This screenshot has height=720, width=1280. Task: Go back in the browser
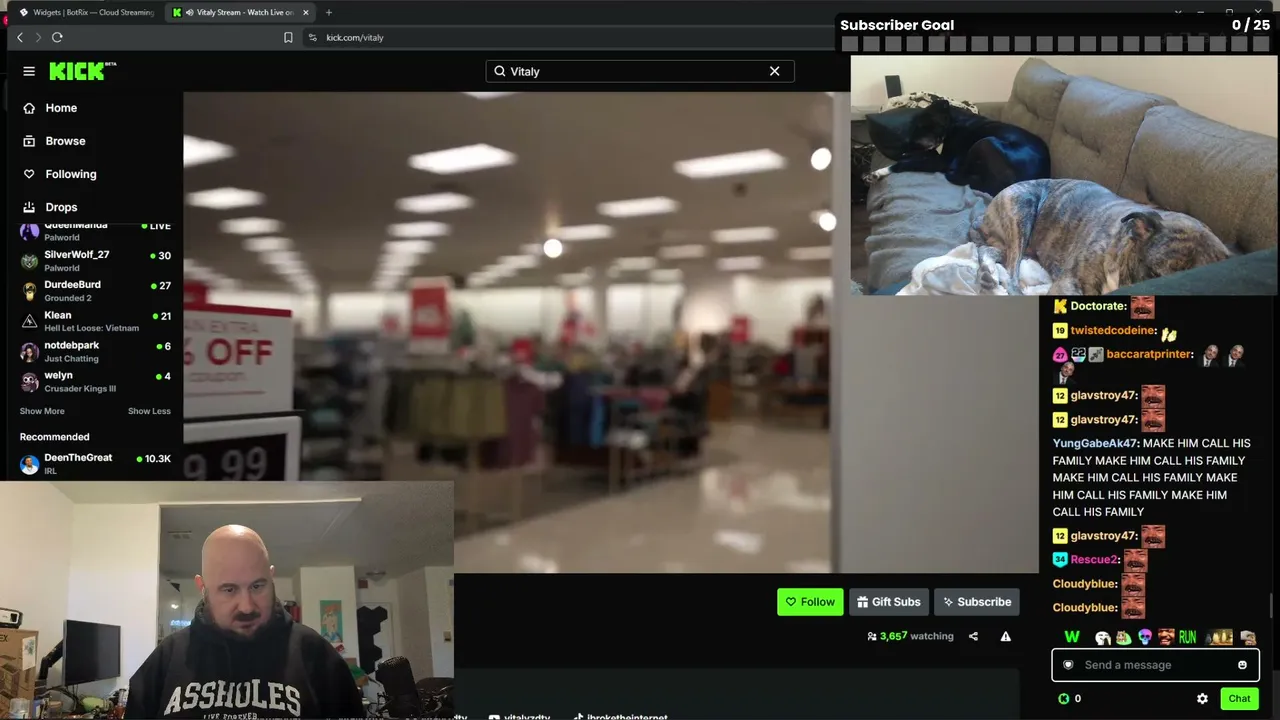tap(20, 37)
